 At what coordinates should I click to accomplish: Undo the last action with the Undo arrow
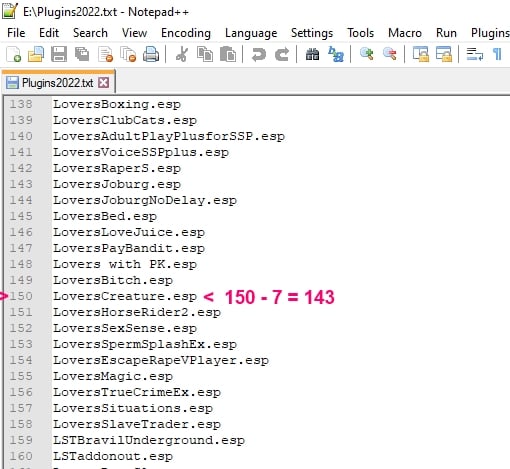tap(259, 54)
